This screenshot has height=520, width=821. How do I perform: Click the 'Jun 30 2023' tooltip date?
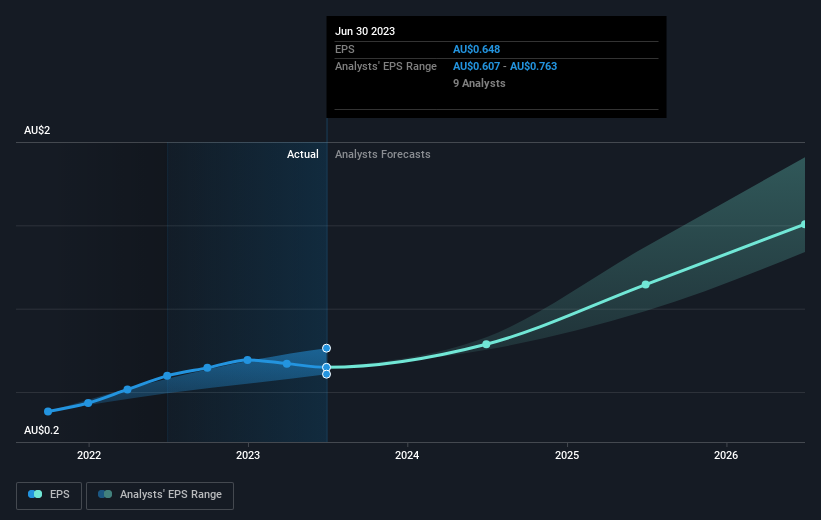(x=365, y=31)
